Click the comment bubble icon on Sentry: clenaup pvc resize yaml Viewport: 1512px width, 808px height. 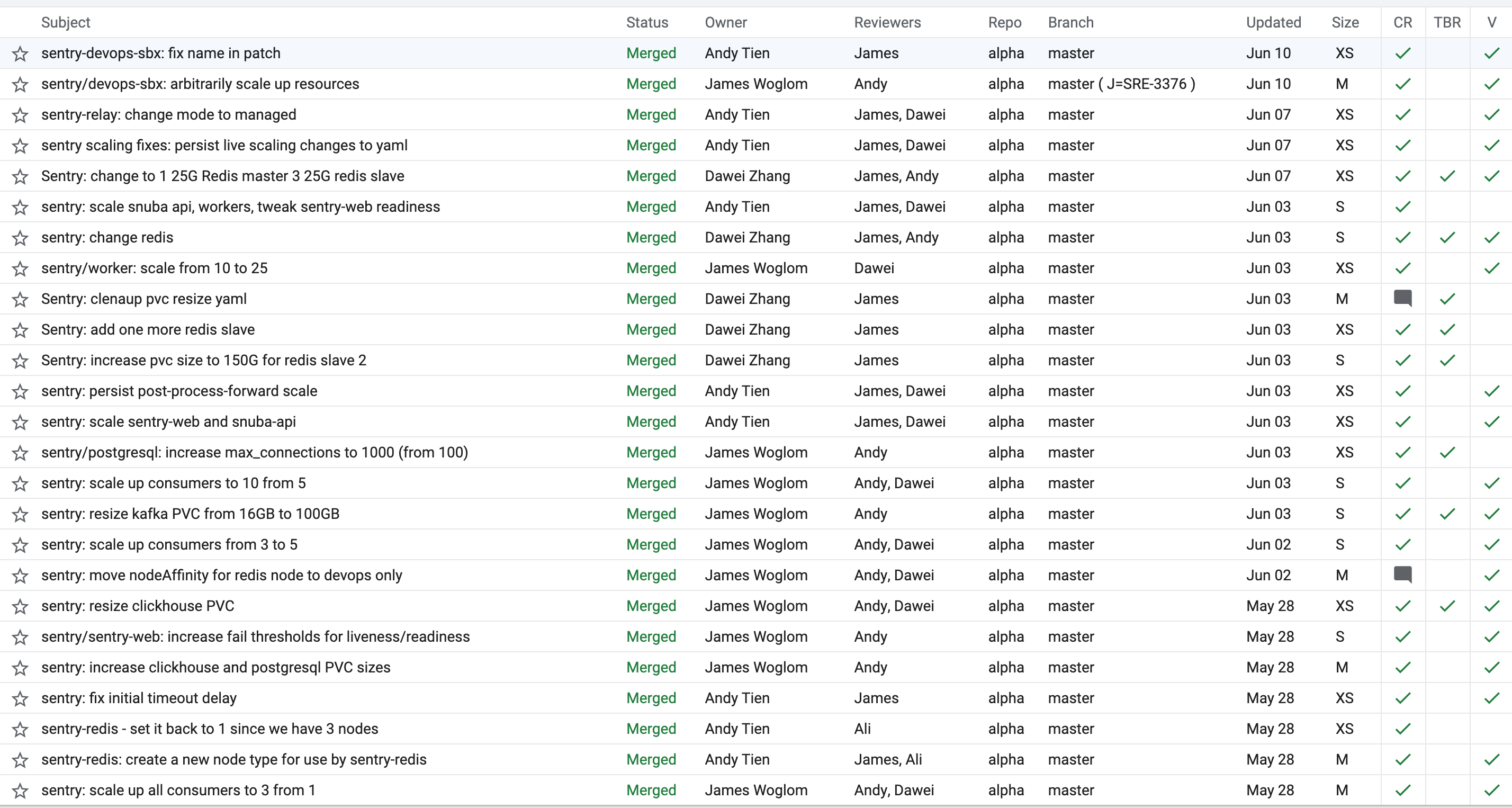1403,299
